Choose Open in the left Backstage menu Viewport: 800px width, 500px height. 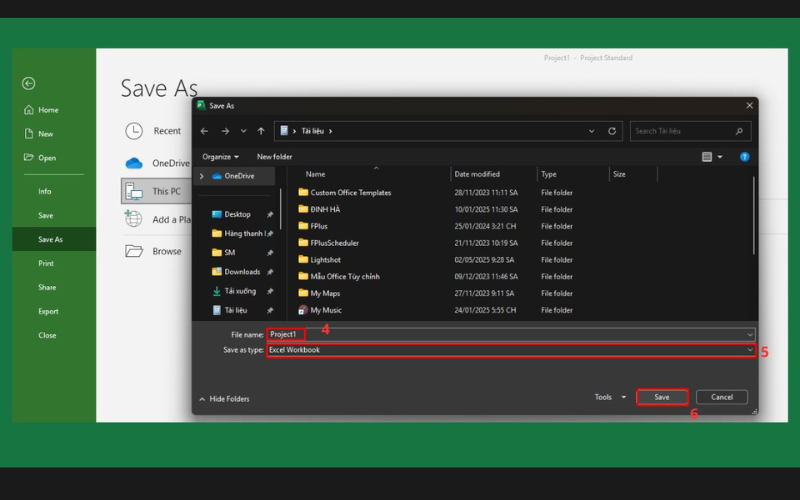[x=47, y=158]
